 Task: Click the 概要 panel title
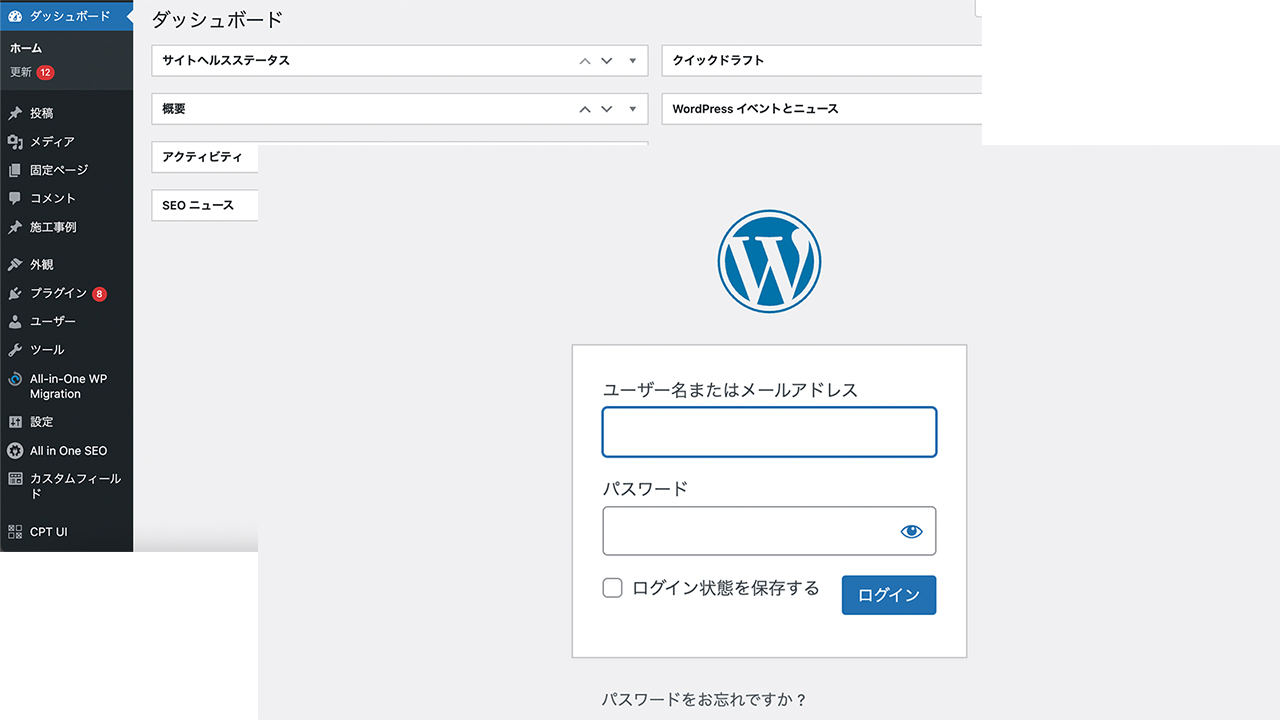point(174,108)
